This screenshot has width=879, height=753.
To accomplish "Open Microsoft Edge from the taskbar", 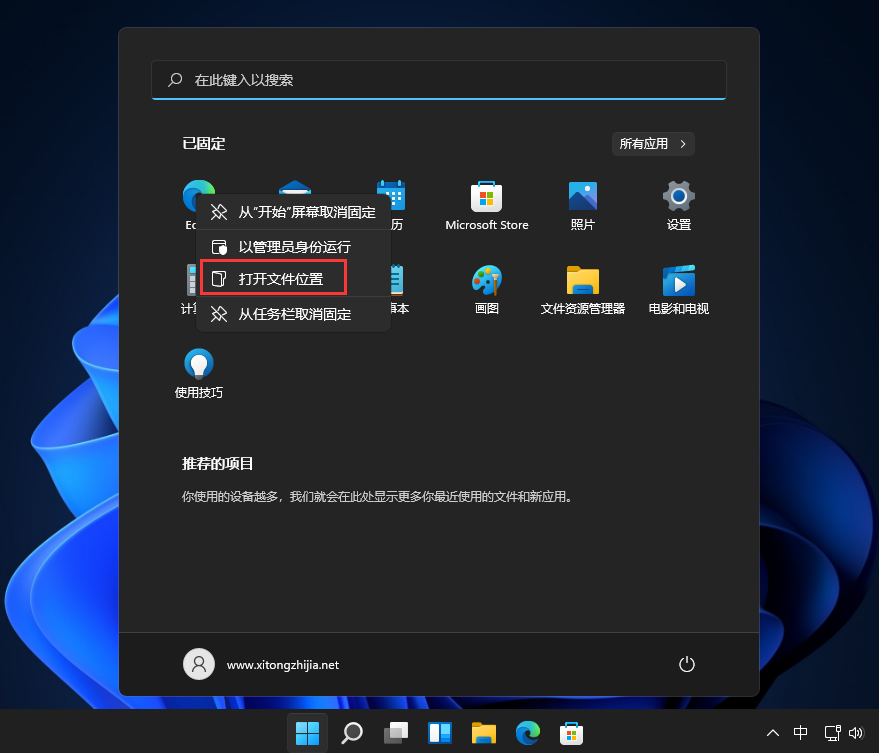I will click(527, 733).
